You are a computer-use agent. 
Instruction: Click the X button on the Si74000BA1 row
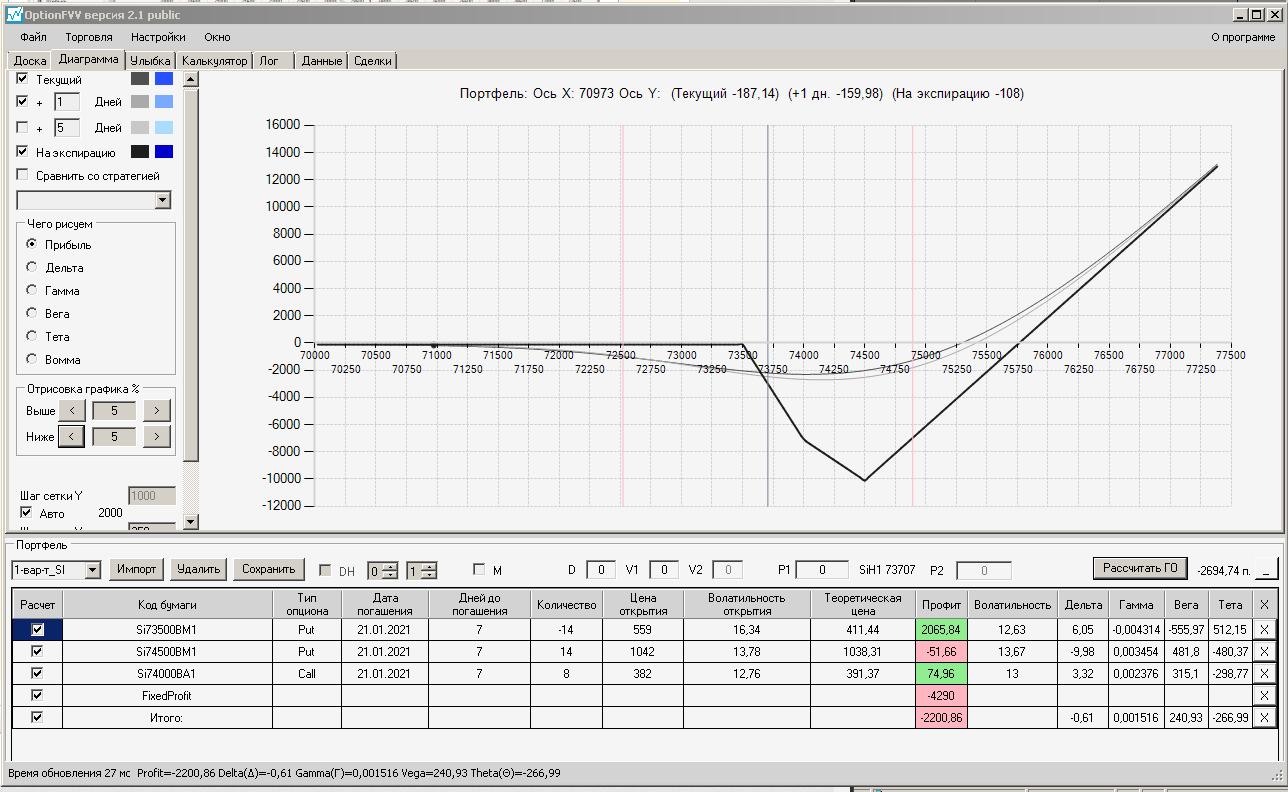click(x=1264, y=673)
